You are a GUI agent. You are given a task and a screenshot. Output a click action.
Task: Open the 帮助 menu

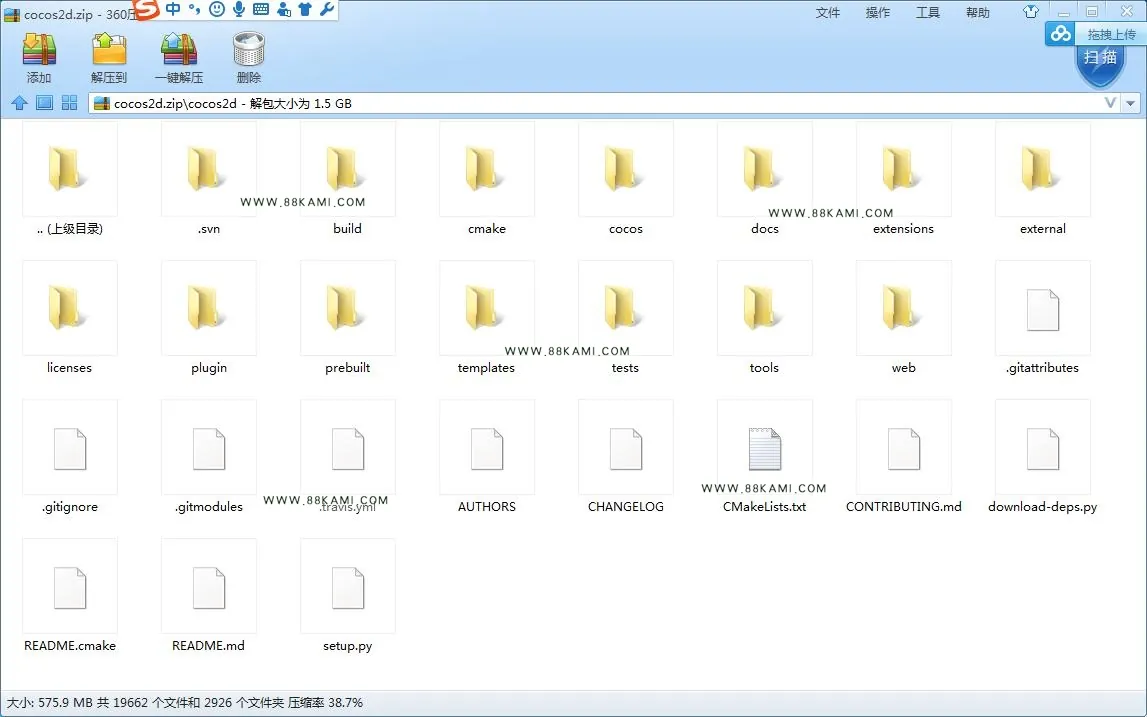977,12
